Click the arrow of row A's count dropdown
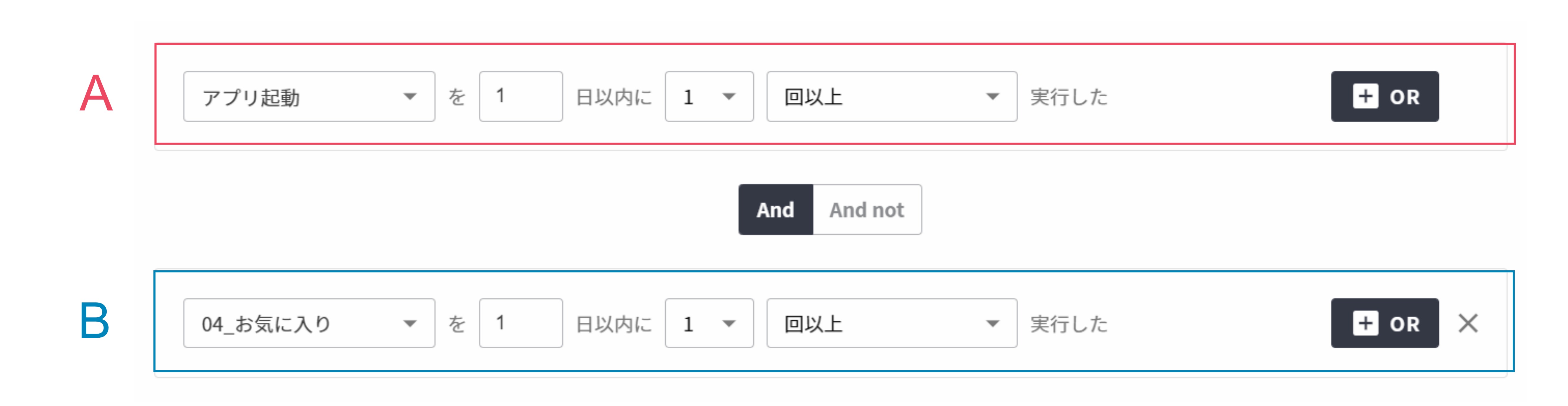Screen dimensions: 1568x406 [x=729, y=96]
